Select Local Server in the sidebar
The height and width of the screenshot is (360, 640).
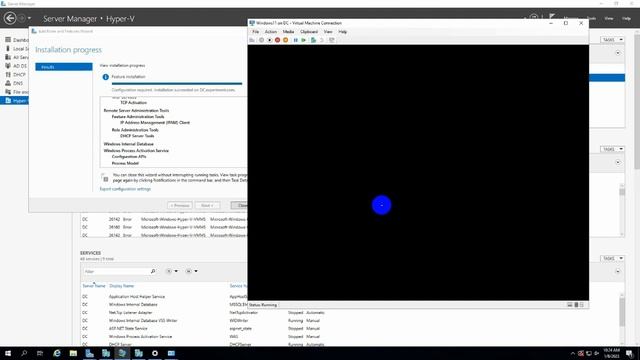coord(16,49)
